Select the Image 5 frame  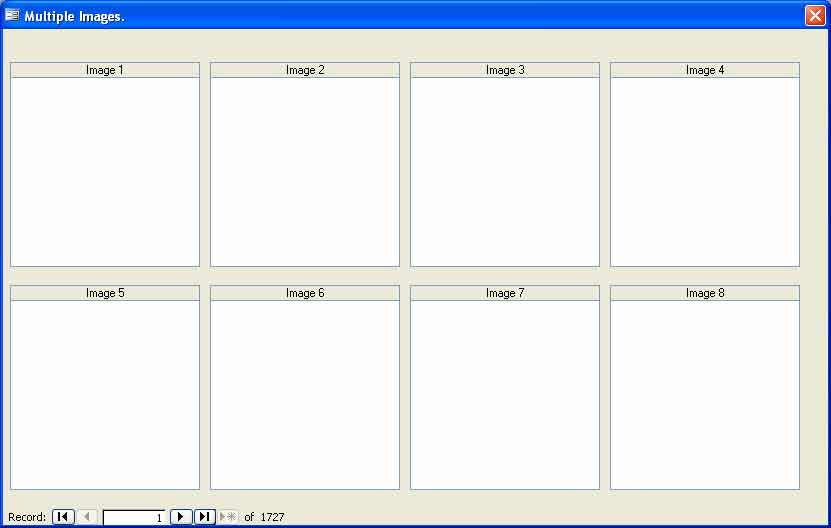[x=105, y=395]
